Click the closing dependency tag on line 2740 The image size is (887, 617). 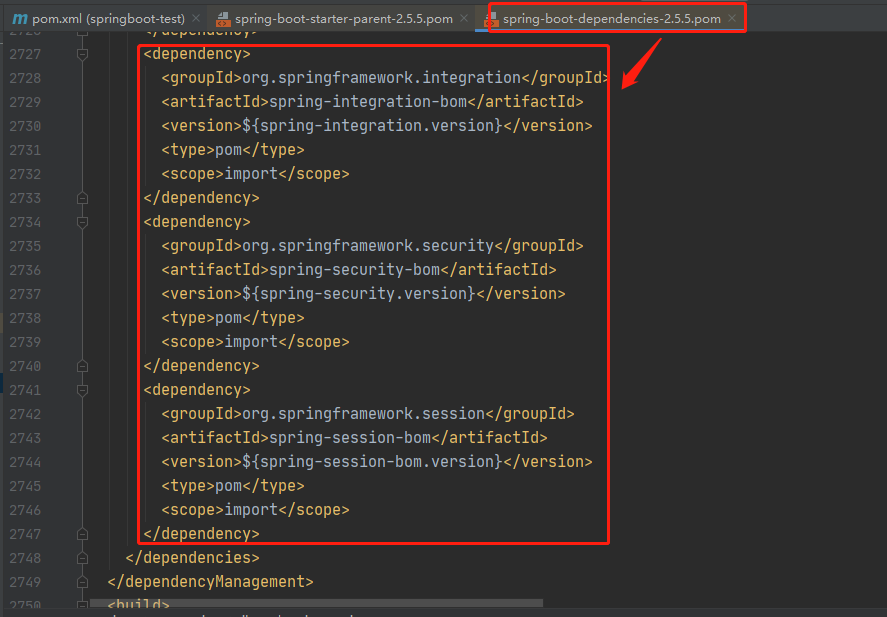click(201, 366)
